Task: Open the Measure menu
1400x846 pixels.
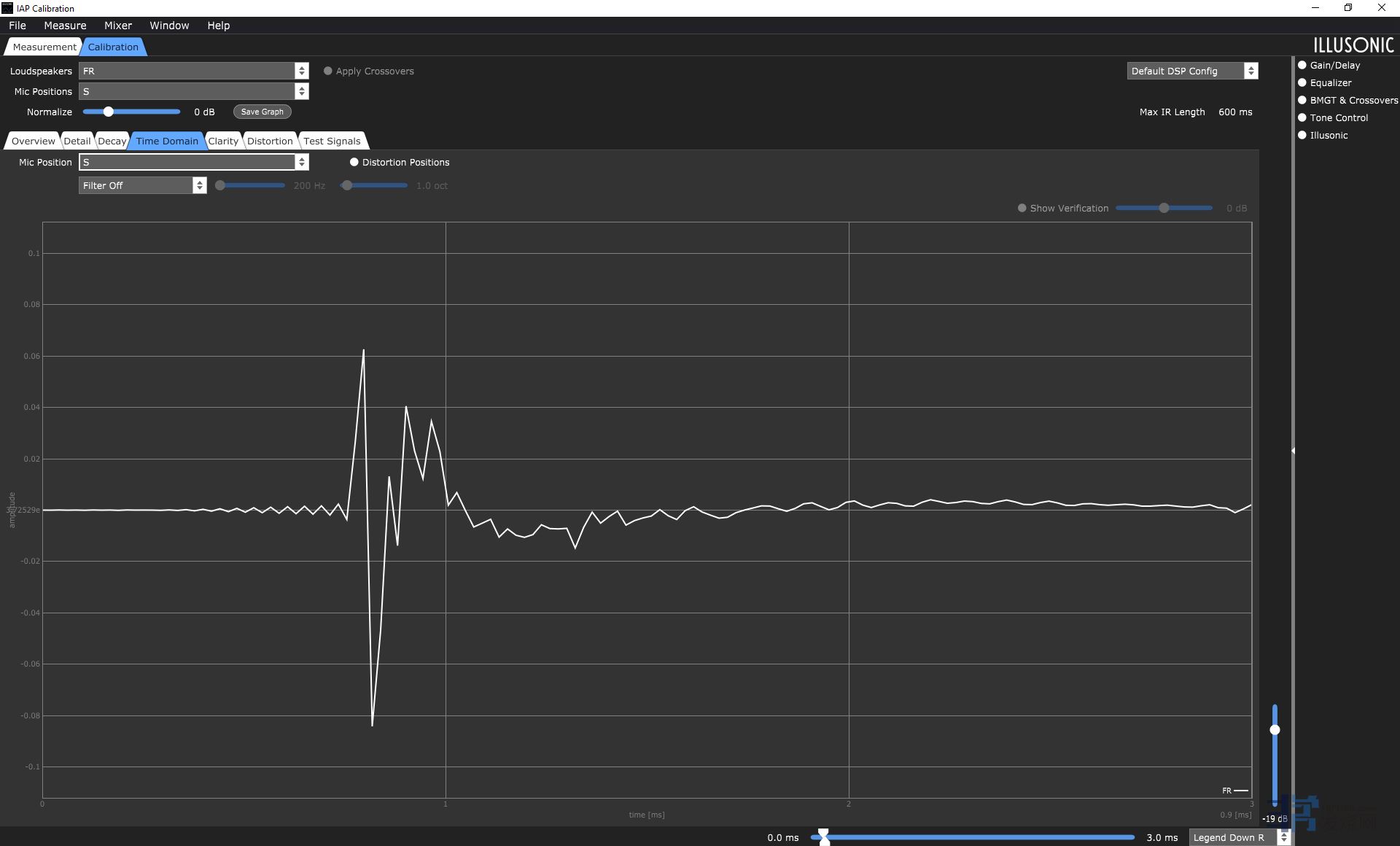Action: (x=65, y=26)
